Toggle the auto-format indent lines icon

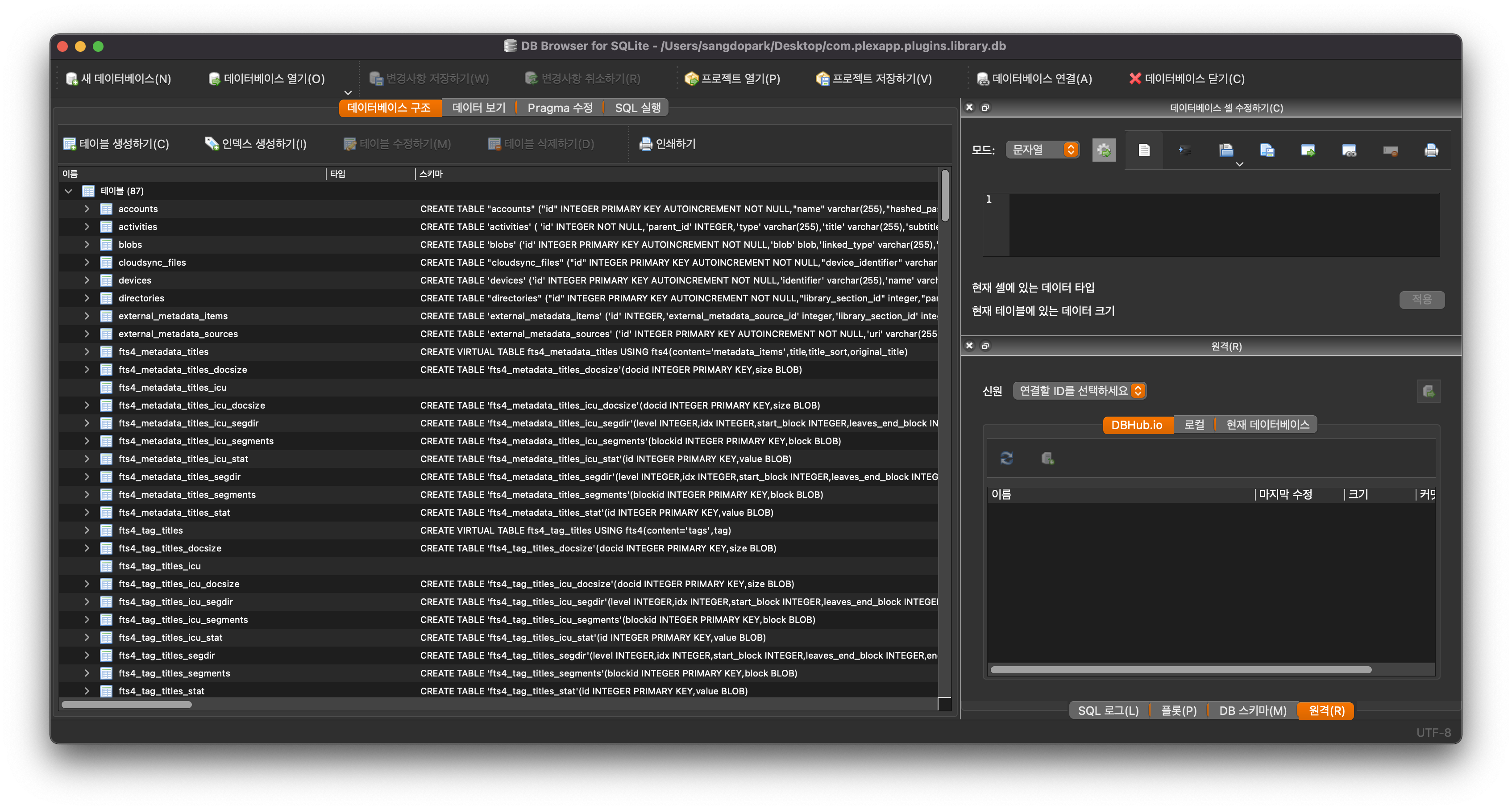tap(1185, 150)
